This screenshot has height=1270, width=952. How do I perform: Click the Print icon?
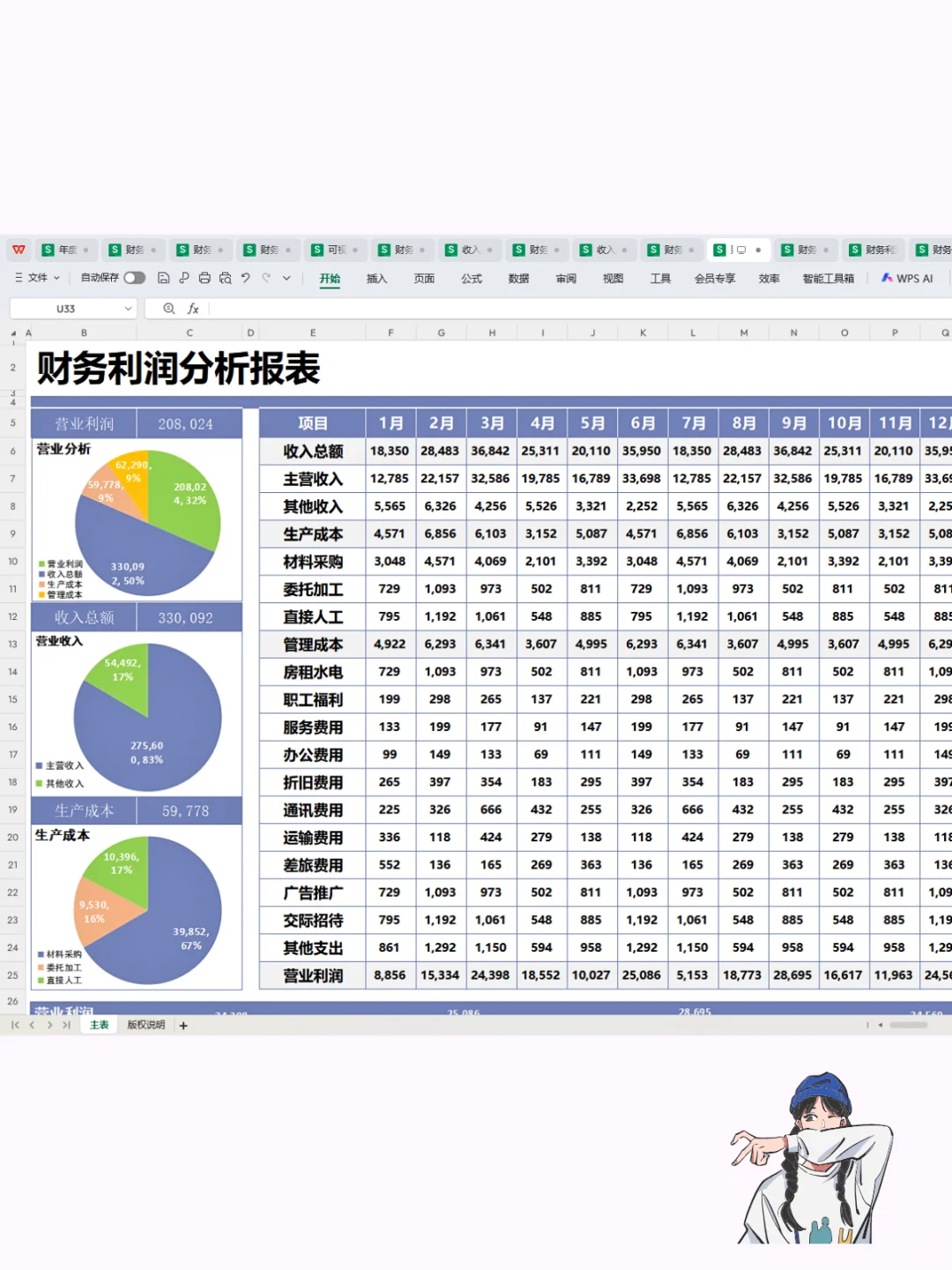pos(205,278)
